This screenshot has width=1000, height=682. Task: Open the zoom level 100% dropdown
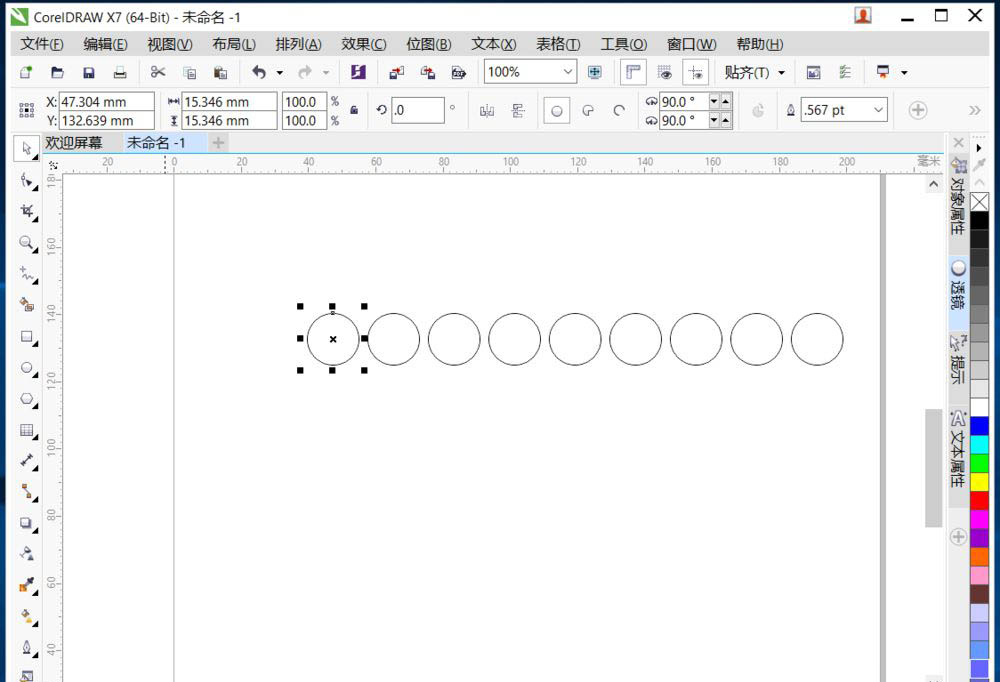568,72
